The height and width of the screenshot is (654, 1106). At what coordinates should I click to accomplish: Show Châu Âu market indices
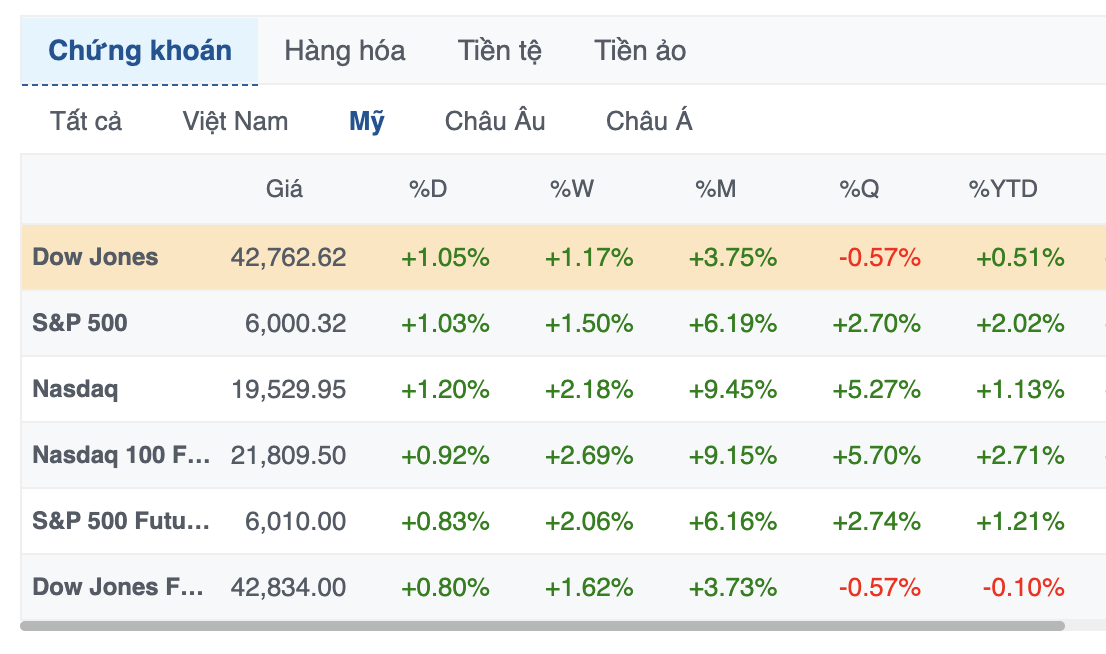click(x=494, y=121)
